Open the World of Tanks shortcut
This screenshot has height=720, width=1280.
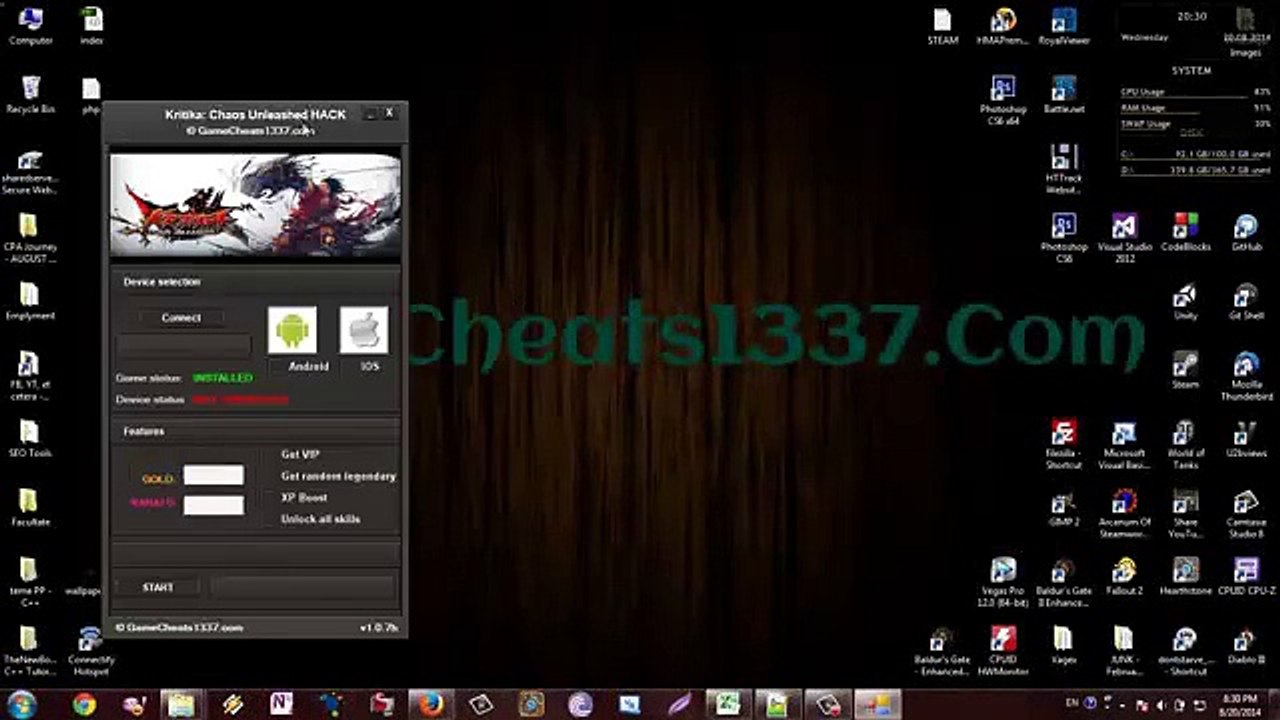[1185, 443]
